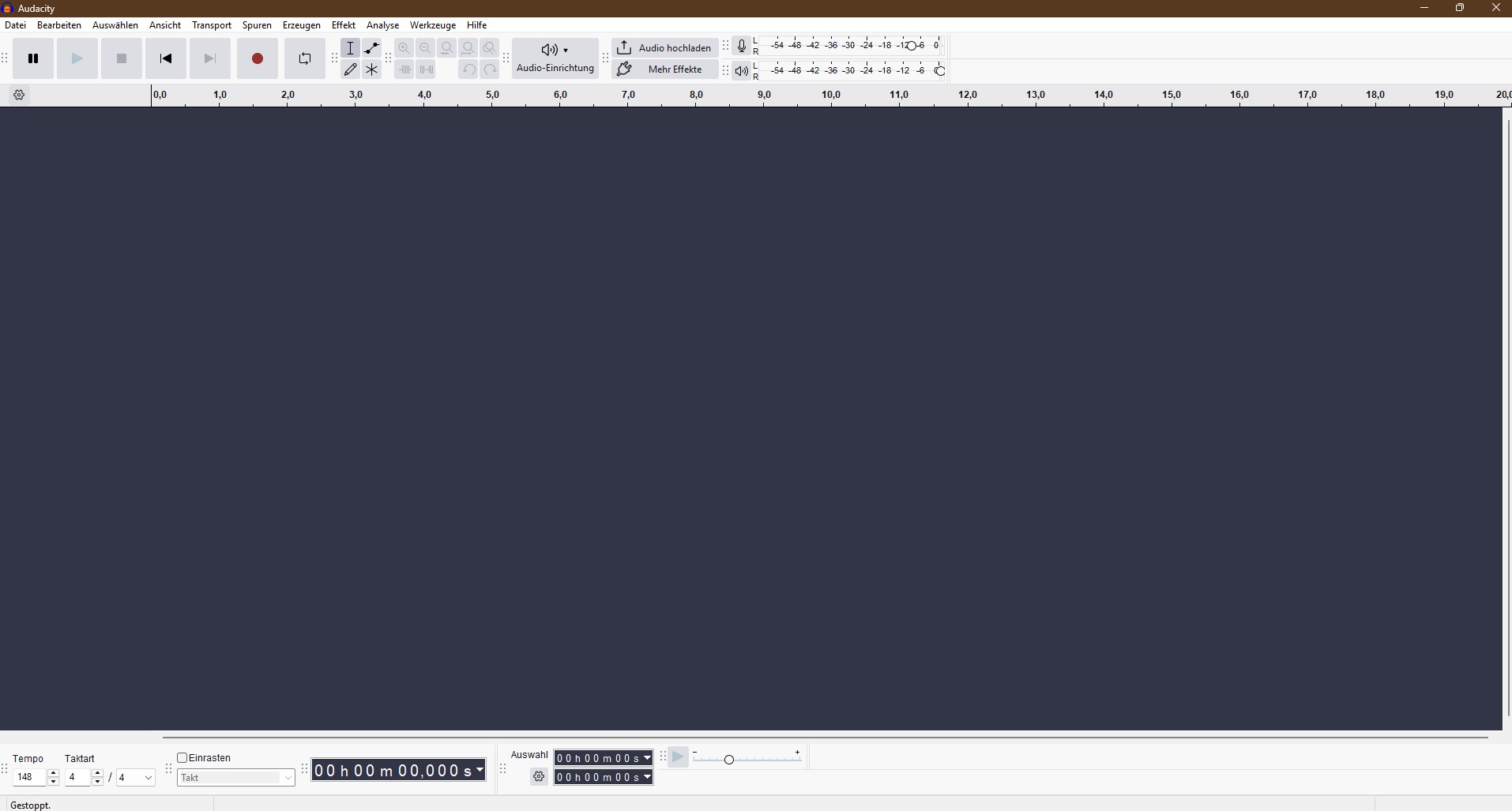Image resolution: width=1512 pixels, height=811 pixels.
Task: Select the Envelope tool
Action: coord(372,48)
